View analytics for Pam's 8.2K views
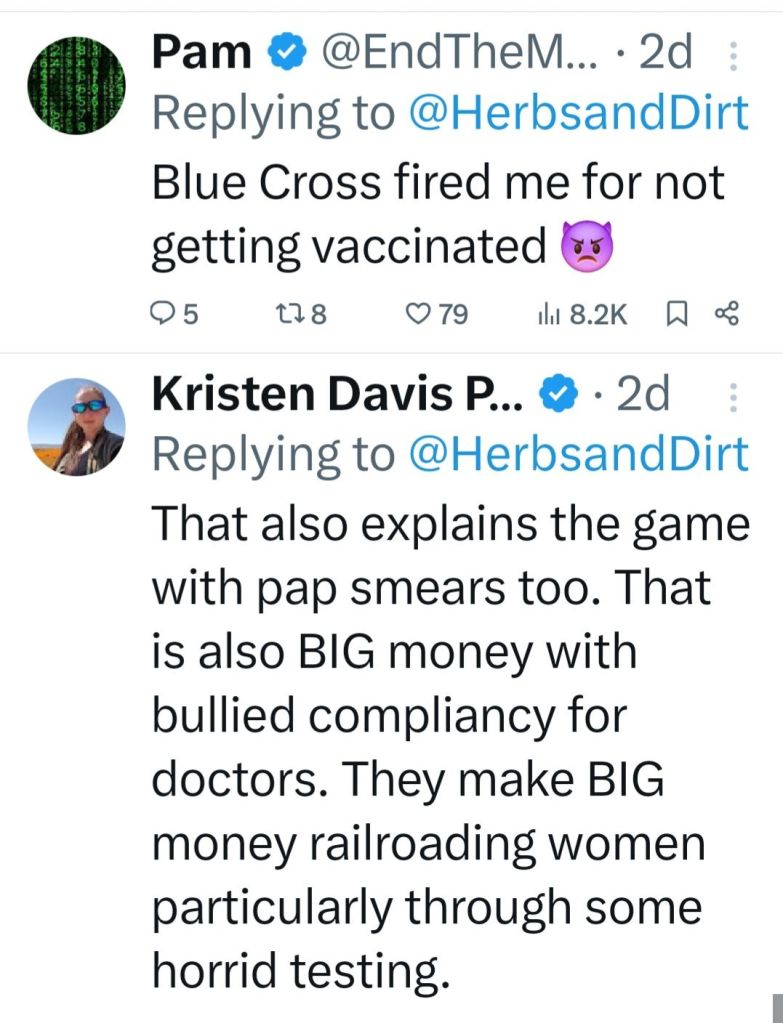Screen dimensions: 783x1023 [548, 316]
